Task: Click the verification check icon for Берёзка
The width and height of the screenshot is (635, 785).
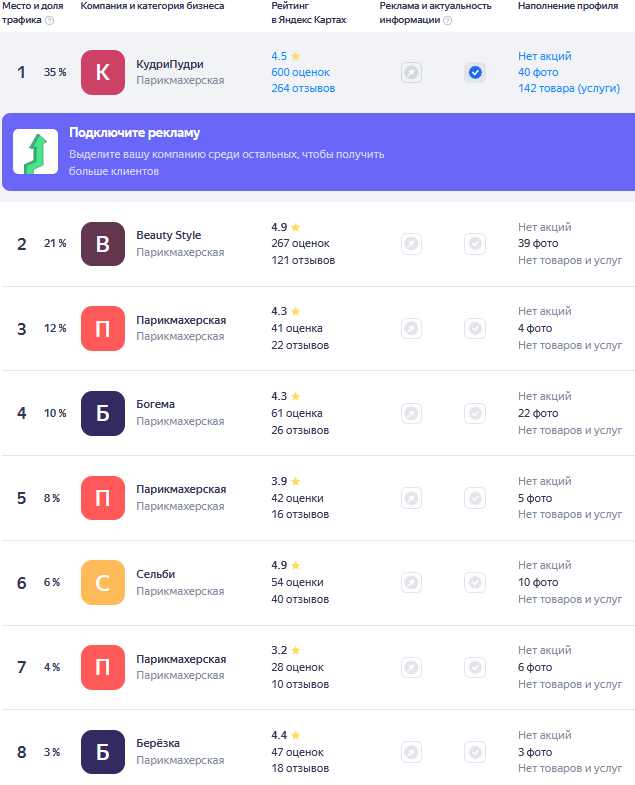Action: [475, 752]
